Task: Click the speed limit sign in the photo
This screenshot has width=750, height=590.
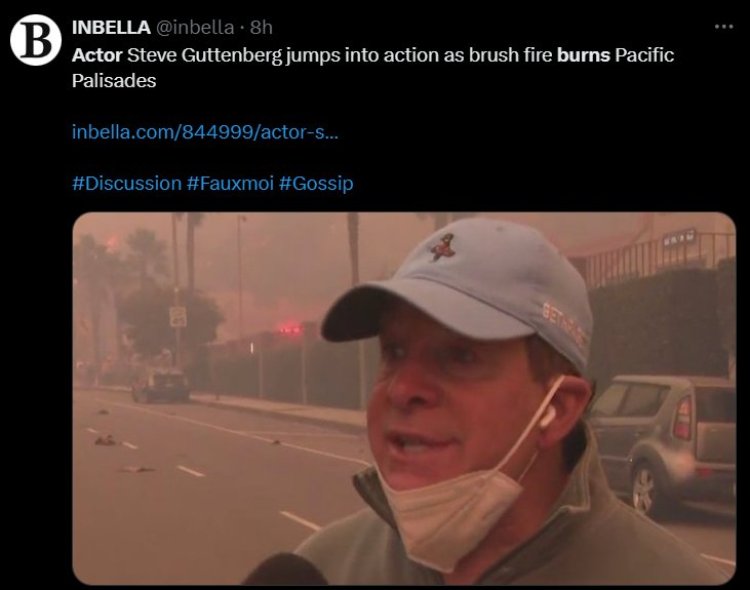Action: (178, 316)
